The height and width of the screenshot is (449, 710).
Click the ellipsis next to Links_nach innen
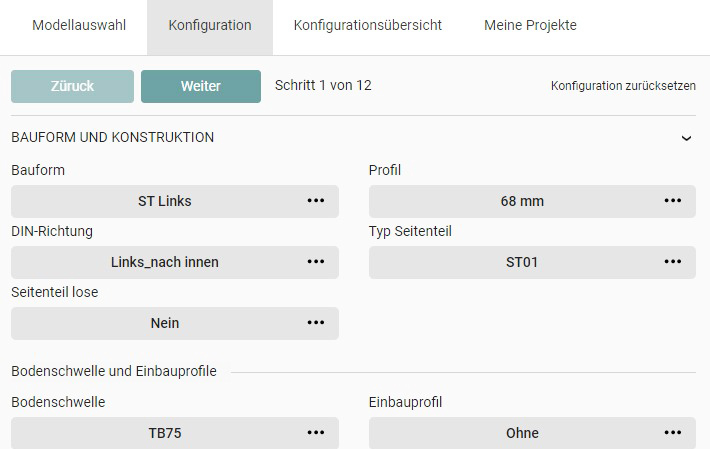tap(316, 262)
